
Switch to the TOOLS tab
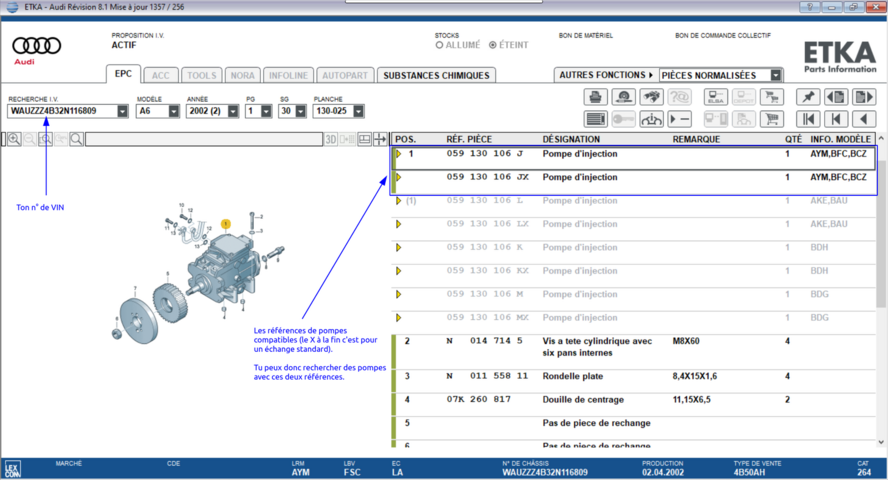(202, 75)
